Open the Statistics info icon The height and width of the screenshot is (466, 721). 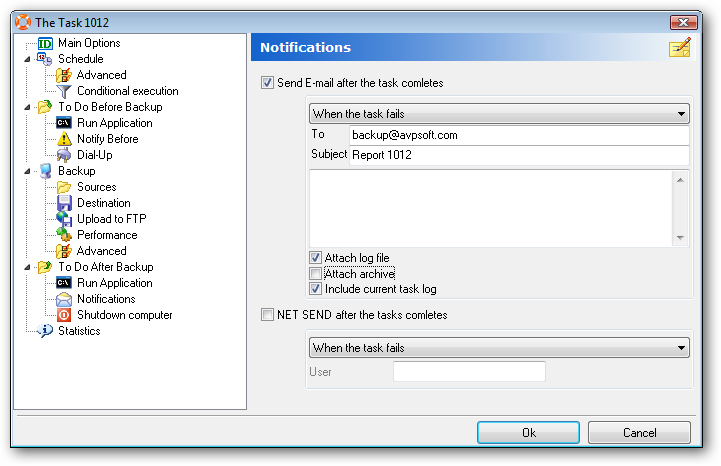[45, 331]
